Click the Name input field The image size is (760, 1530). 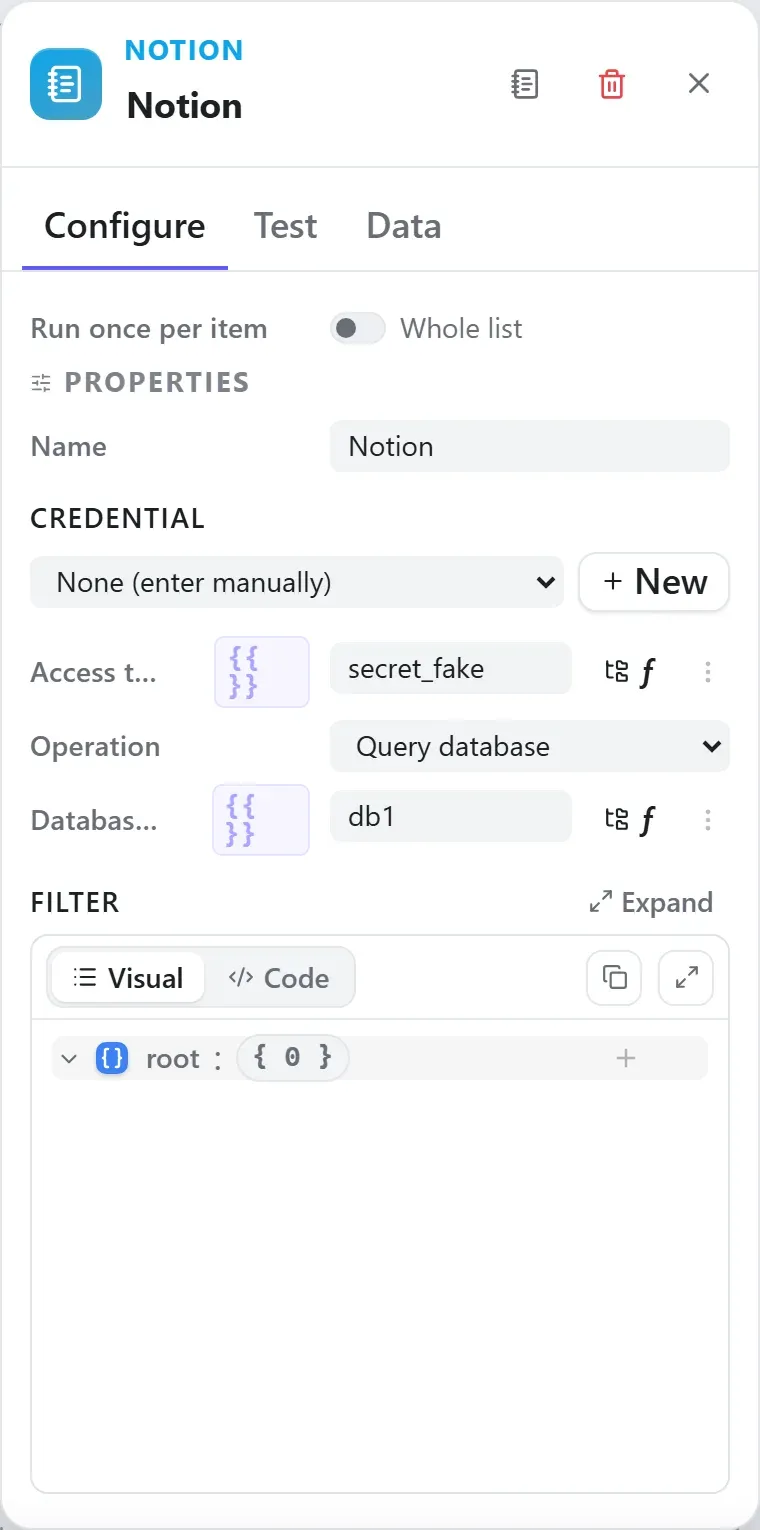pyautogui.click(x=530, y=446)
